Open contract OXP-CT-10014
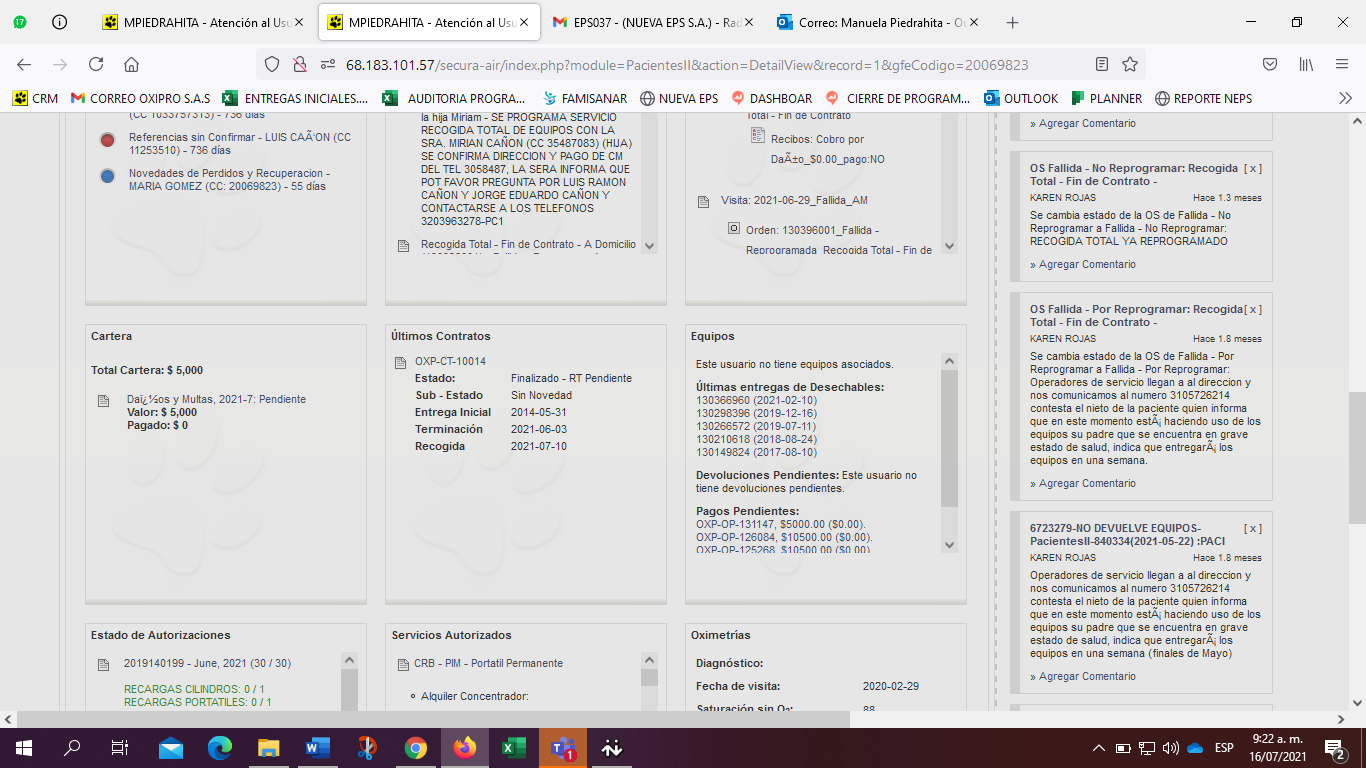This screenshot has height=768, width=1366. tap(450, 361)
